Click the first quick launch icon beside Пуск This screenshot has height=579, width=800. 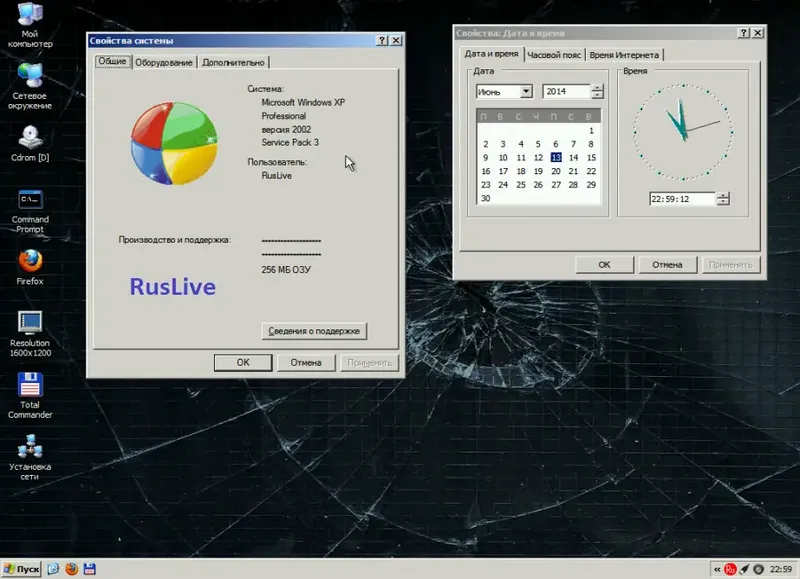(53, 569)
